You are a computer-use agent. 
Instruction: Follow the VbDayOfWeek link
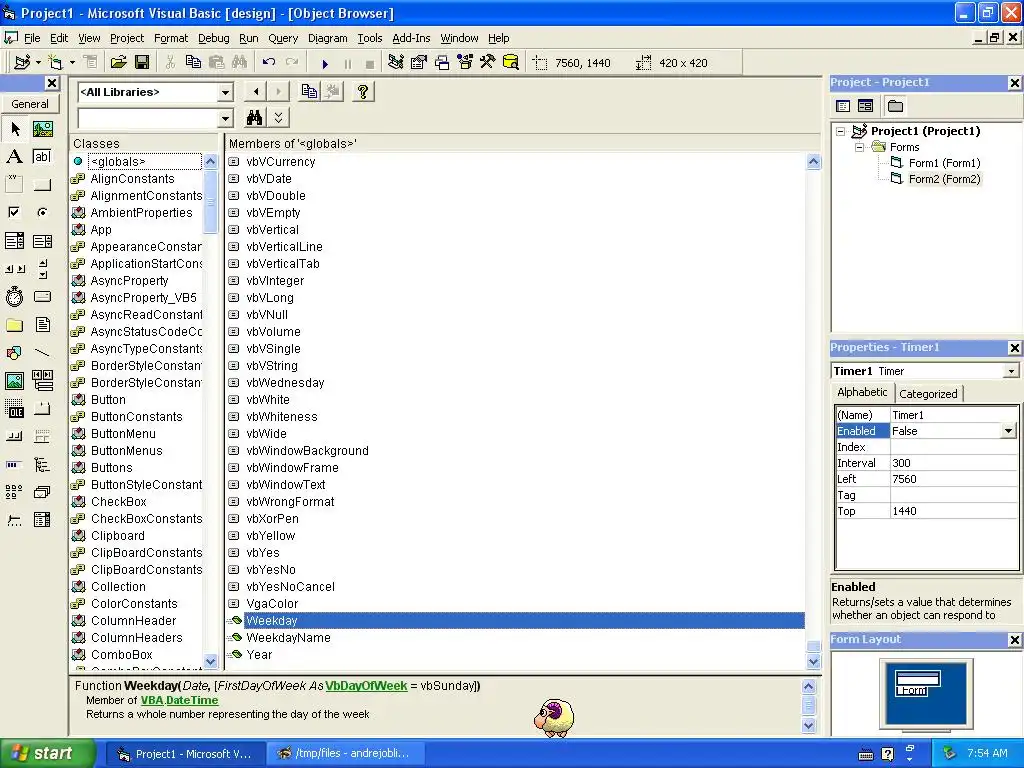(x=366, y=686)
